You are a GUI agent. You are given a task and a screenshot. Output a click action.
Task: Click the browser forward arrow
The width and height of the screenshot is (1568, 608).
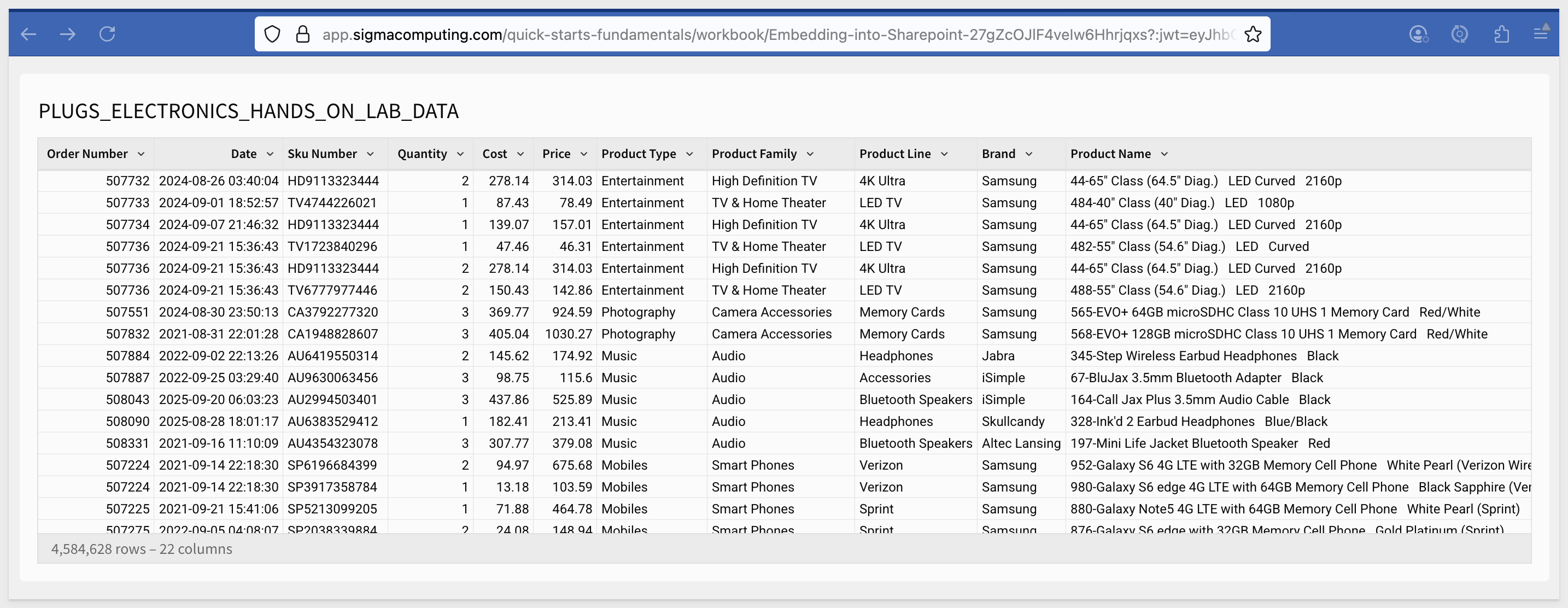click(68, 34)
